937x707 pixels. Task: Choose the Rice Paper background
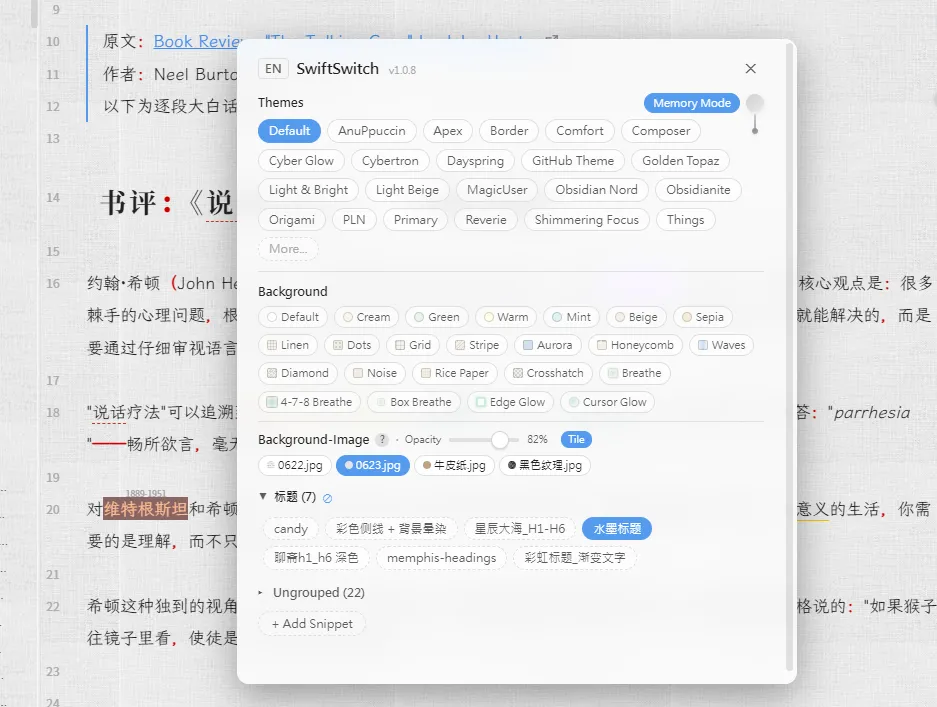[455, 373]
